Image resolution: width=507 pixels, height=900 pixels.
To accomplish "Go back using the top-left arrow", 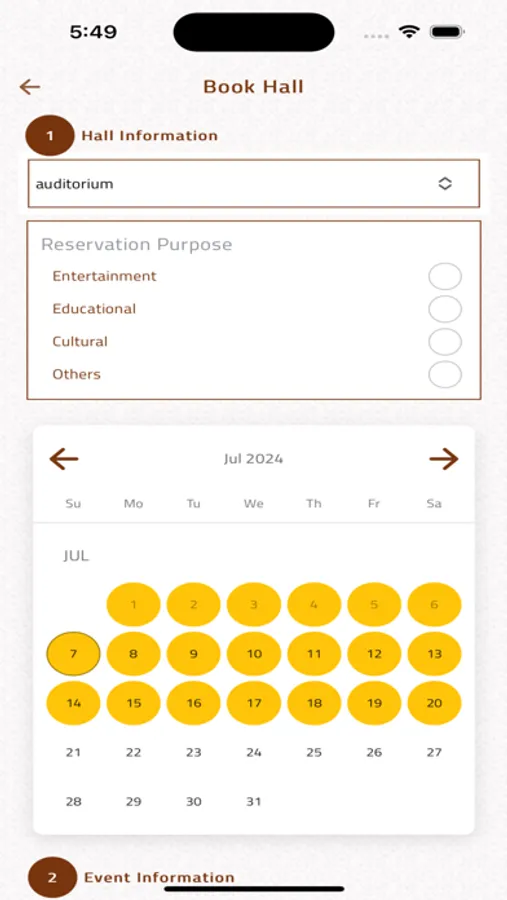I will pos(30,87).
